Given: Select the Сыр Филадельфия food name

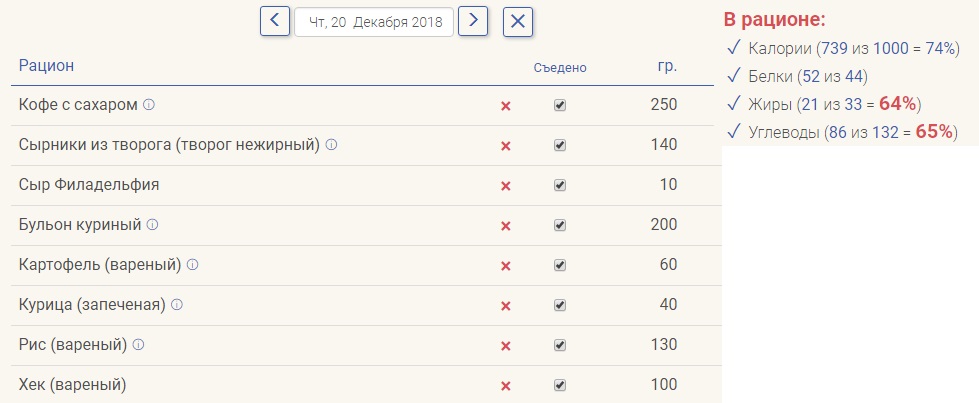Looking at the screenshot, I should click(x=89, y=185).
